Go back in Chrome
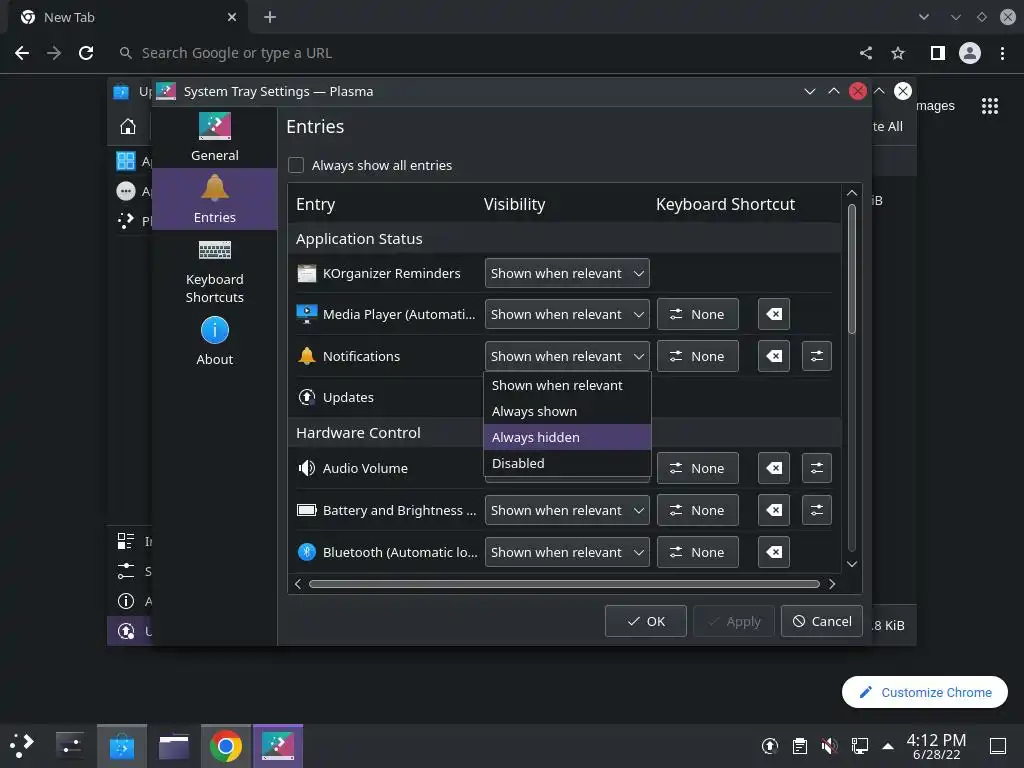The height and width of the screenshot is (768, 1024). click(x=22, y=53)
